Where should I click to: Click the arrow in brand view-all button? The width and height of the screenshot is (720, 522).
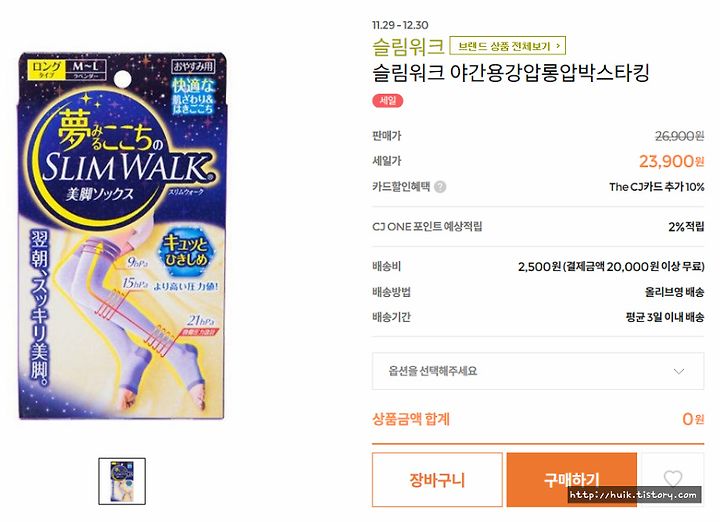coord(558,45)
